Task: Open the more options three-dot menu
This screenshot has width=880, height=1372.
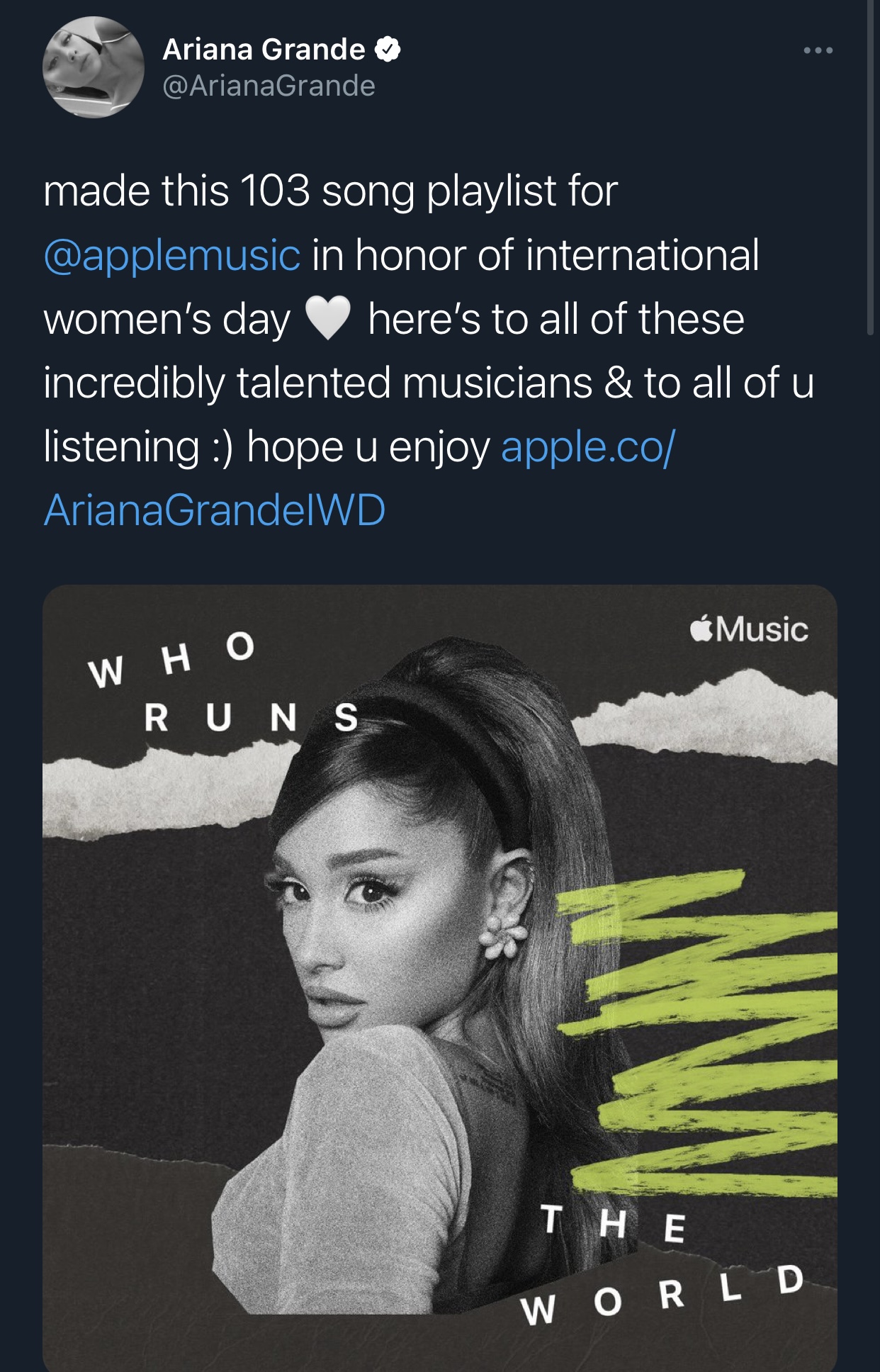Action: coord(818,50)
